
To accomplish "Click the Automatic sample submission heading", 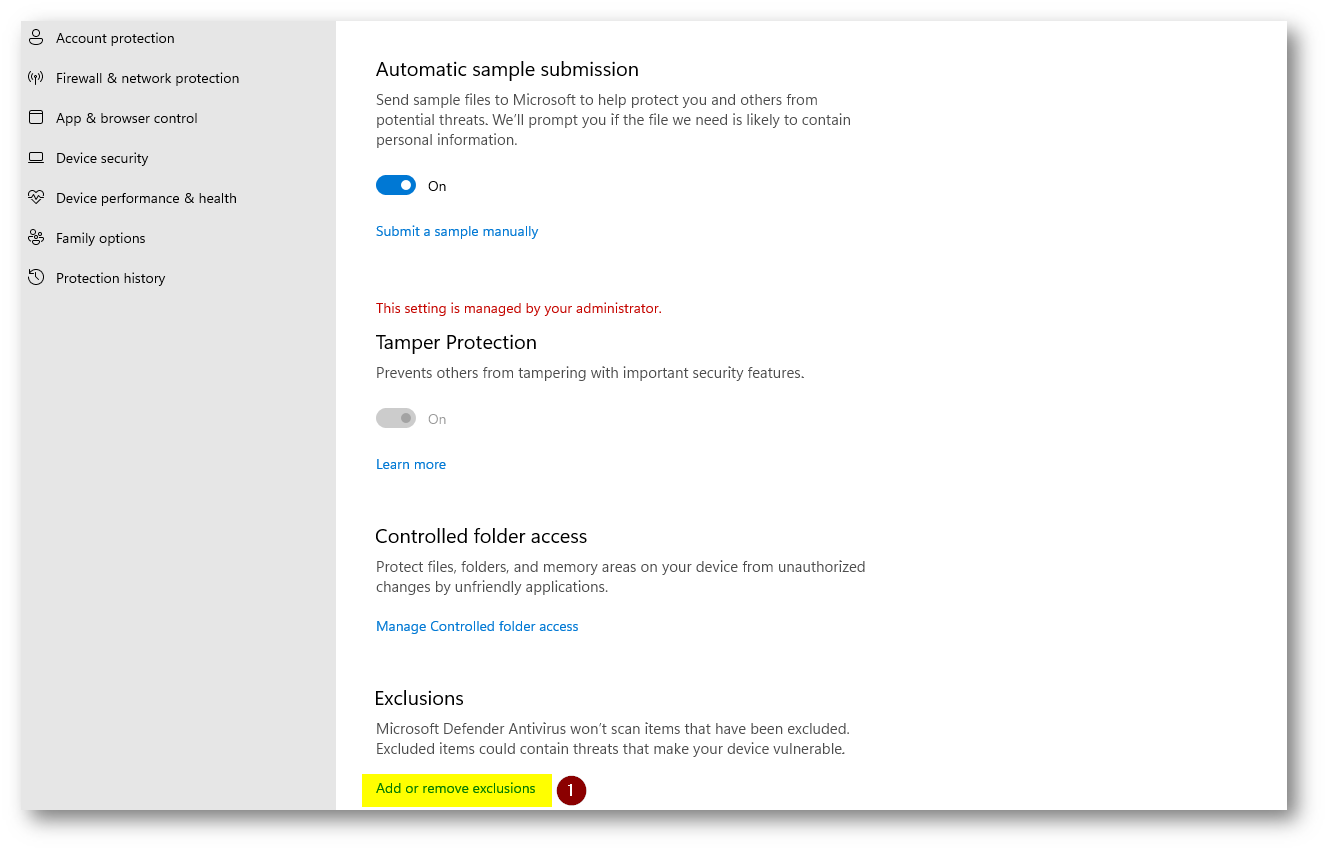I will [x=507, y=69].
